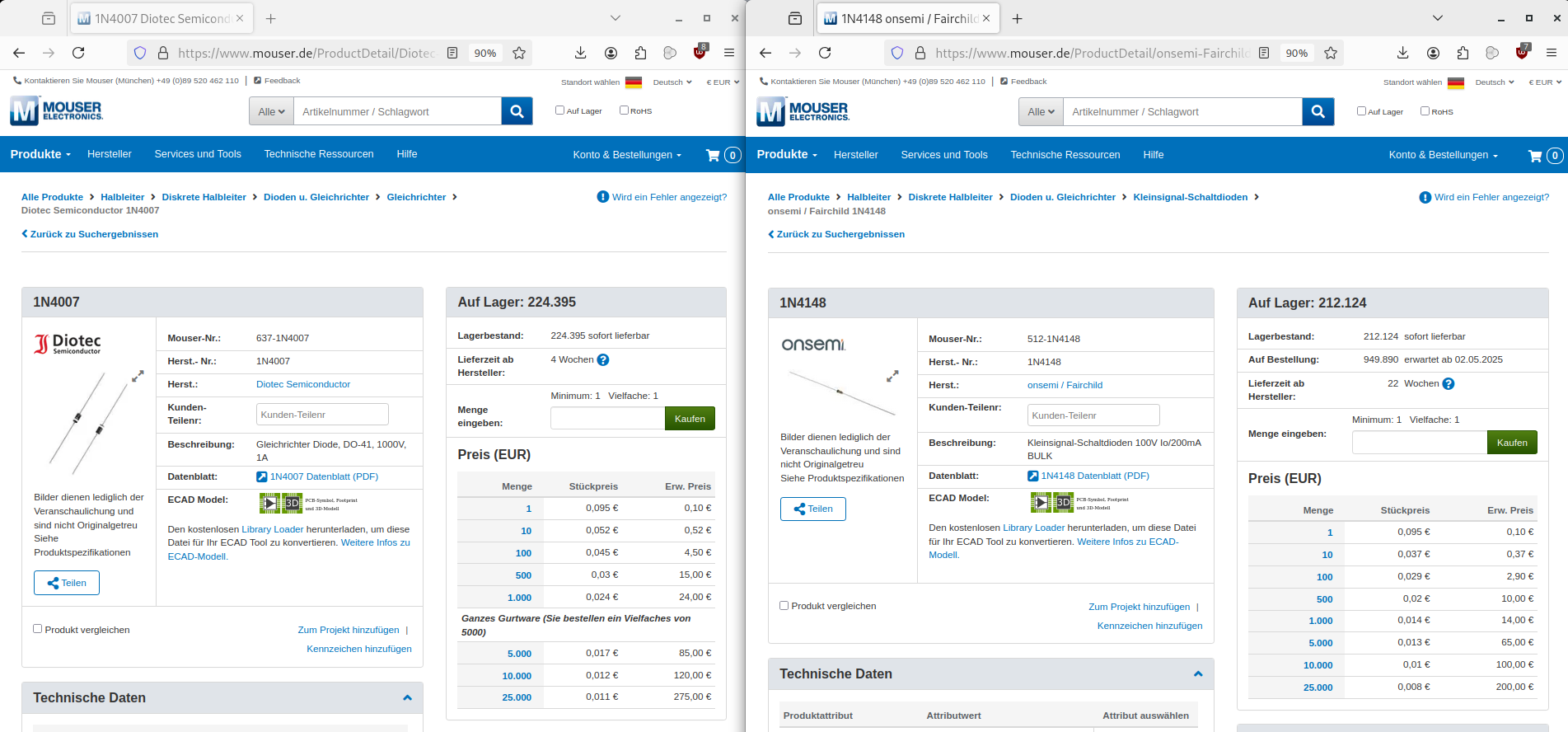
Task: Open Technische Ressourcen in left window
Action: click(x=319, y=154)
